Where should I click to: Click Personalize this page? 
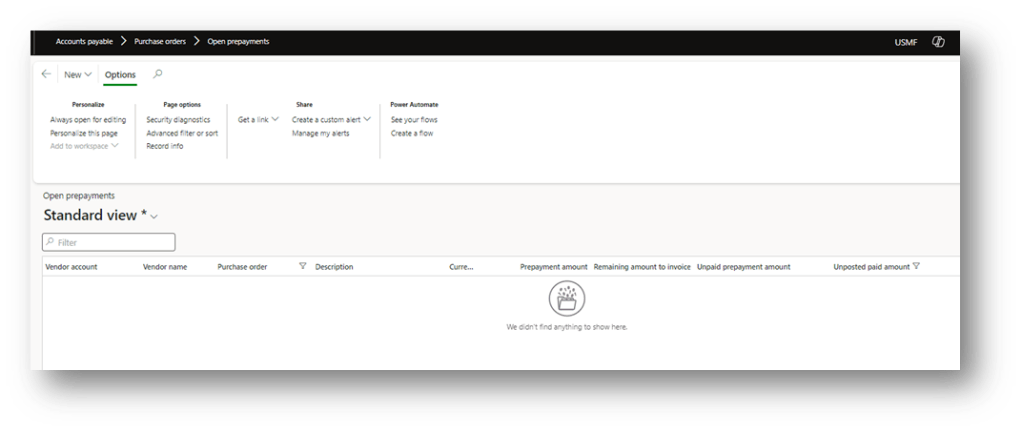click(84, 133)
